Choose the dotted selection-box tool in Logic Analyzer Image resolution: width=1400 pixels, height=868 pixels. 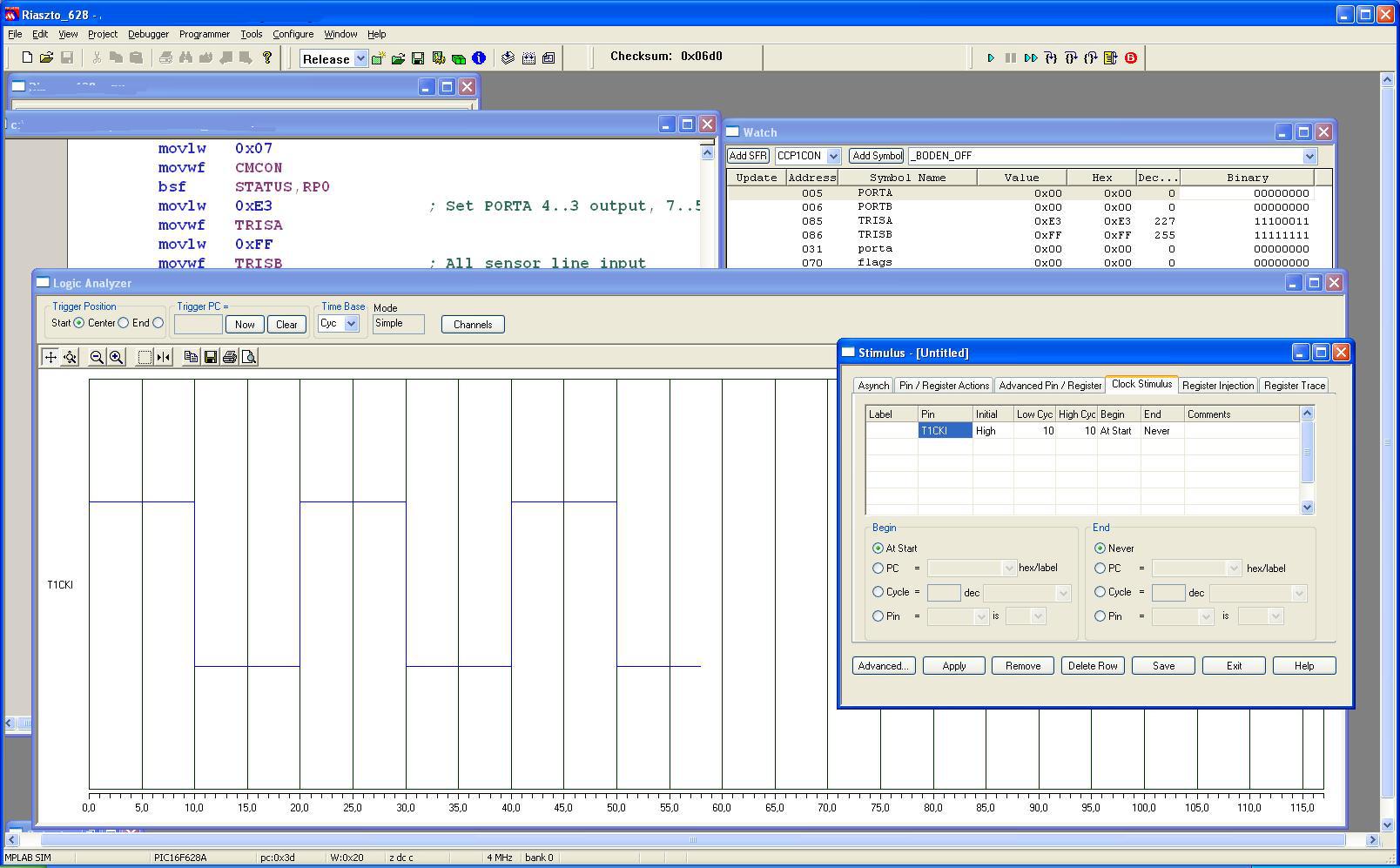pos(145,357)
